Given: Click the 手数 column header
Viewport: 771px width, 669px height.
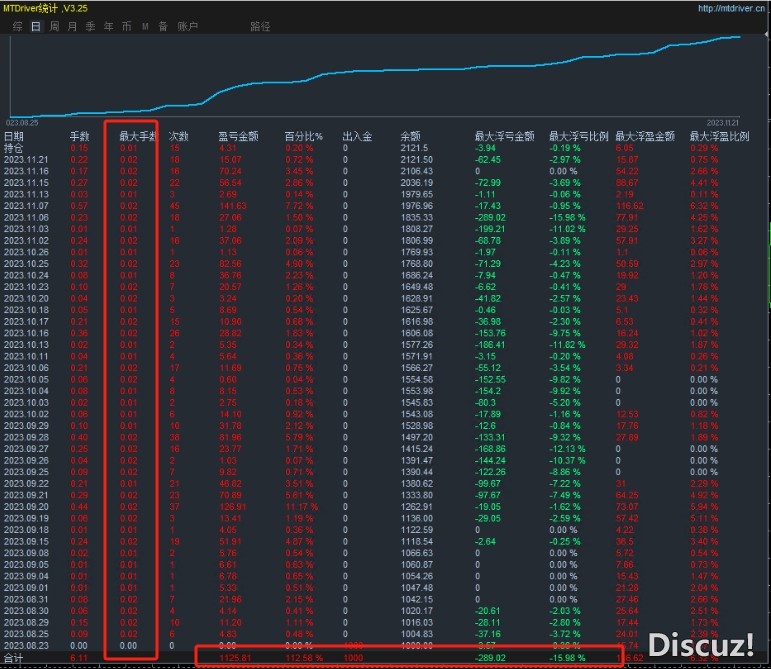Looking at the screenshot, I should (x=79, y=136).
